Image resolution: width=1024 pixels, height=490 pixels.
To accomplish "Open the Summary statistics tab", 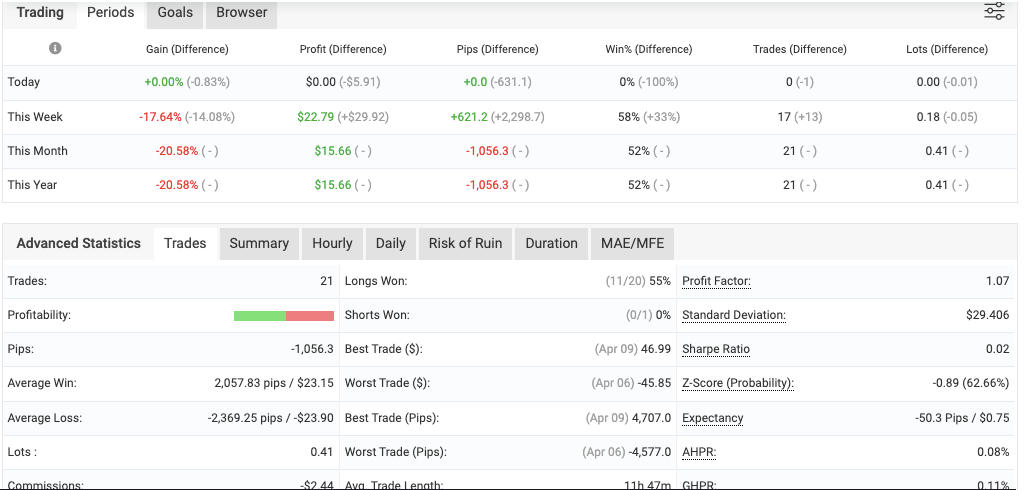I will coord(259,243).
